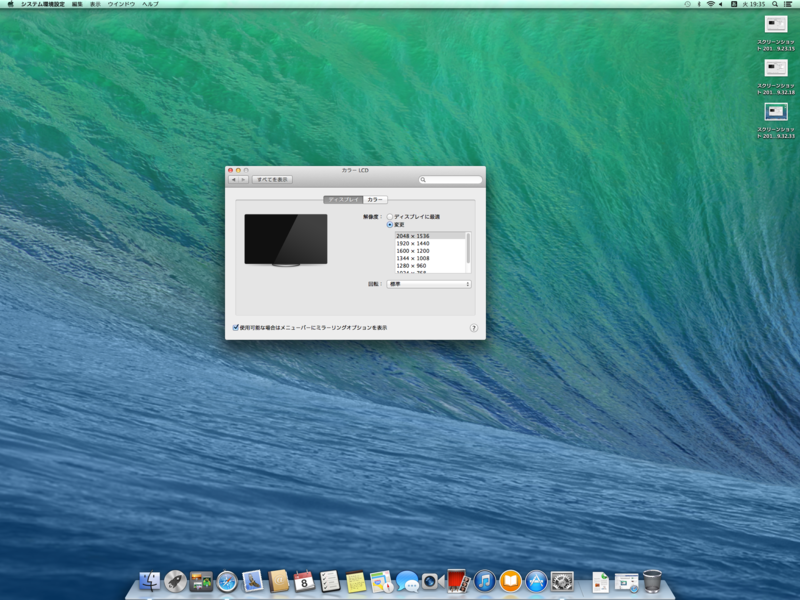This screenshot has width=800, height=600.
Task: Open the Contacts address book icon
Action: tap(279, 581)
